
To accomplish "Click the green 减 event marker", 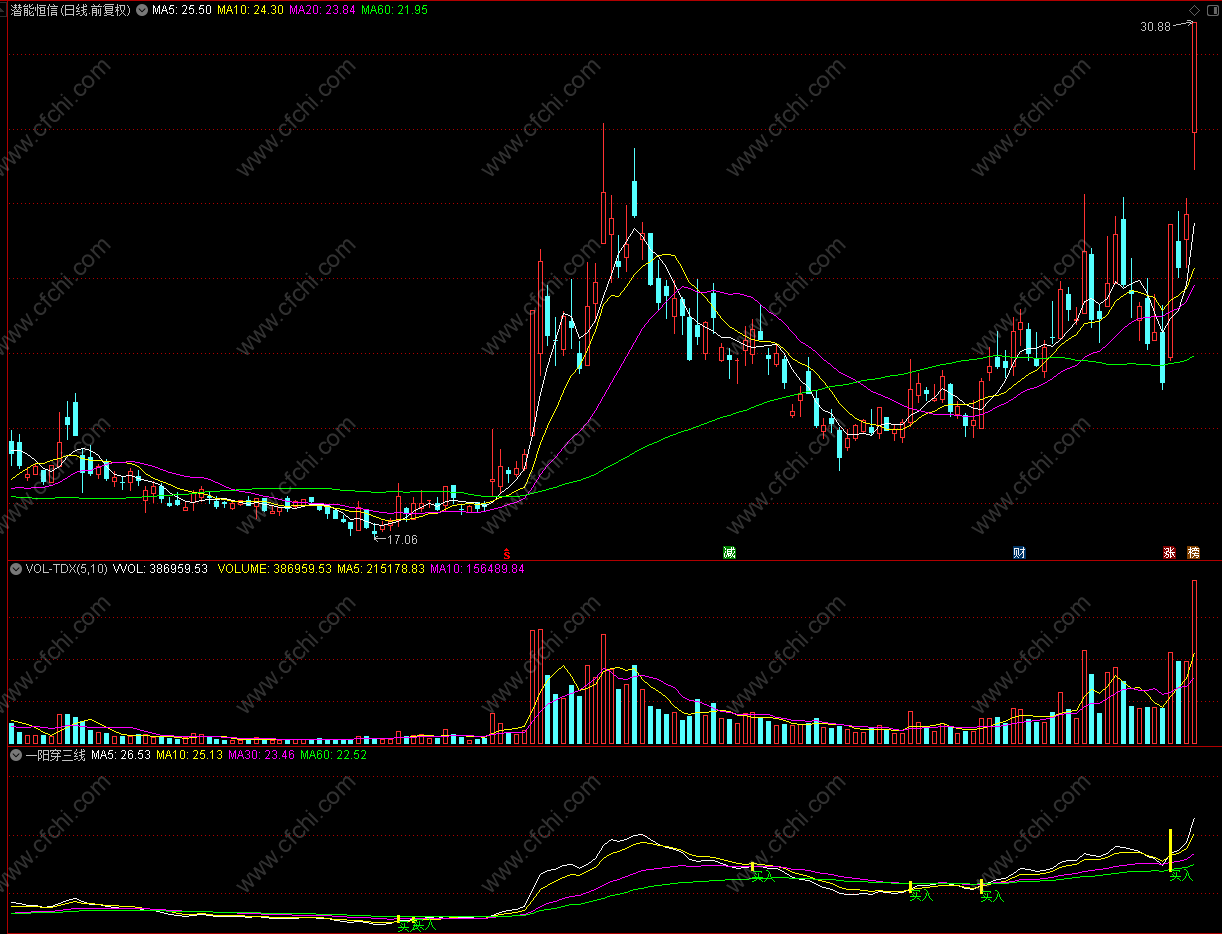I will pos(729,552).
